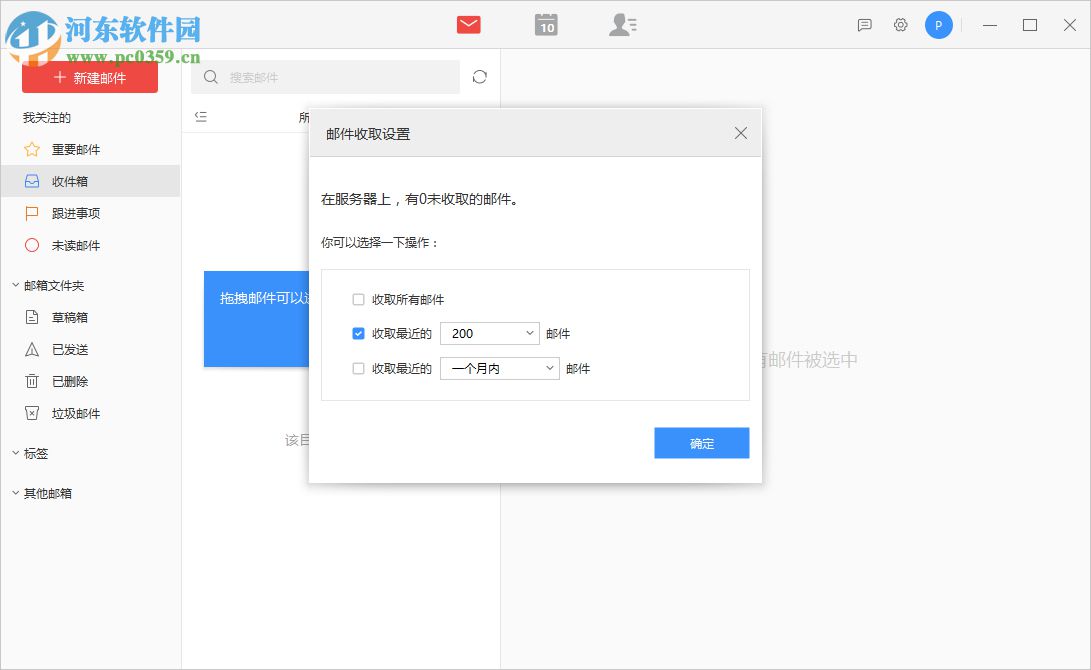Open the Calendar icon showing the date 10

(x=545, y=24)
